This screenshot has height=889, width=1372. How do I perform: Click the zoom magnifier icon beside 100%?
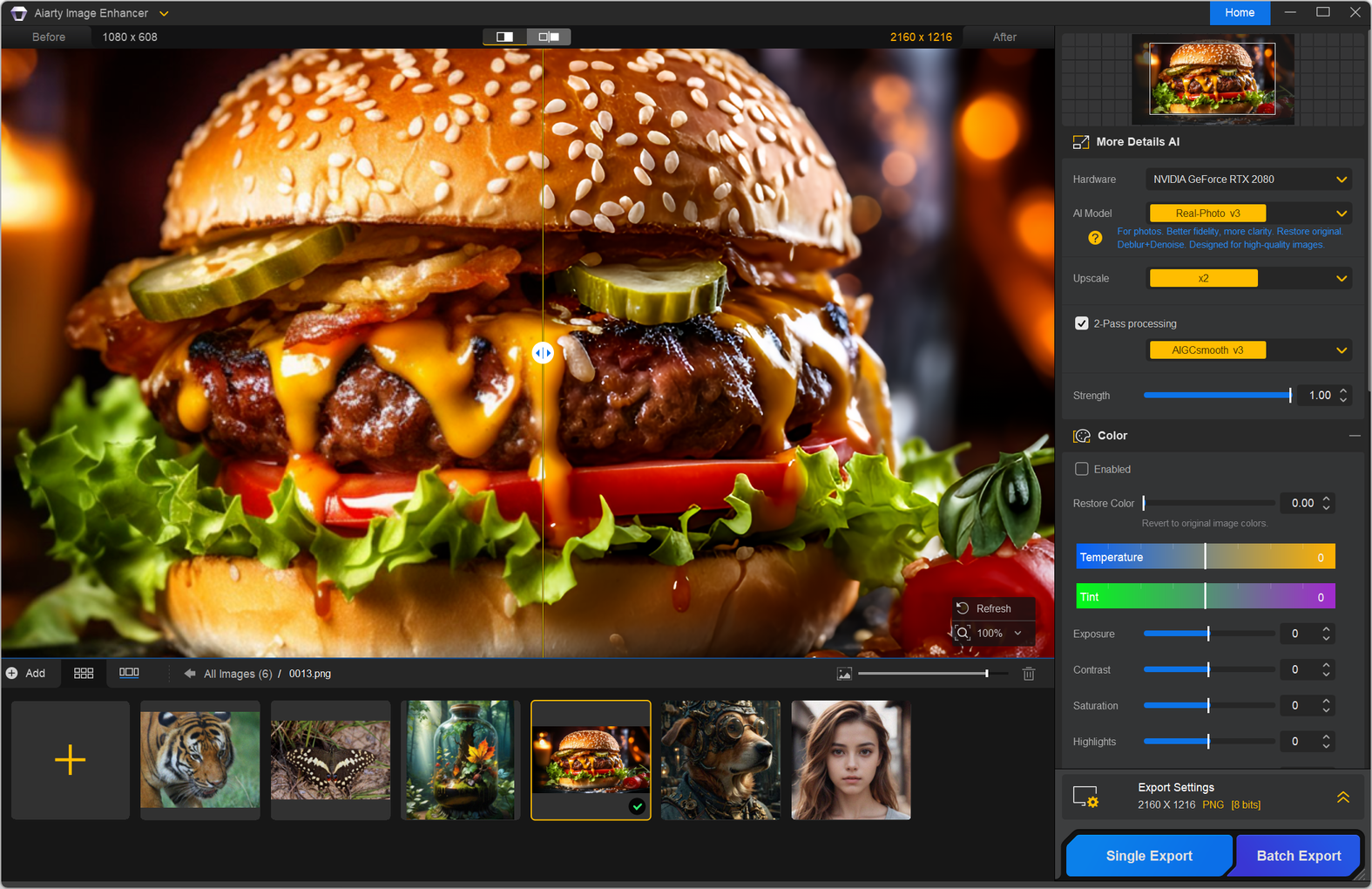(x=963, y=634)
